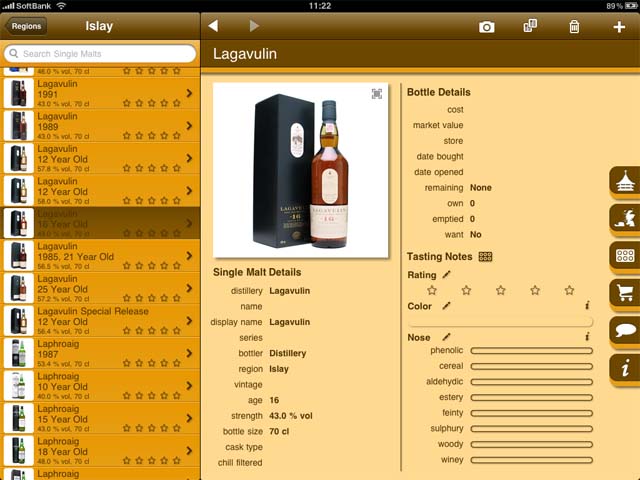Tap the want value No

[x=476, y=235]
